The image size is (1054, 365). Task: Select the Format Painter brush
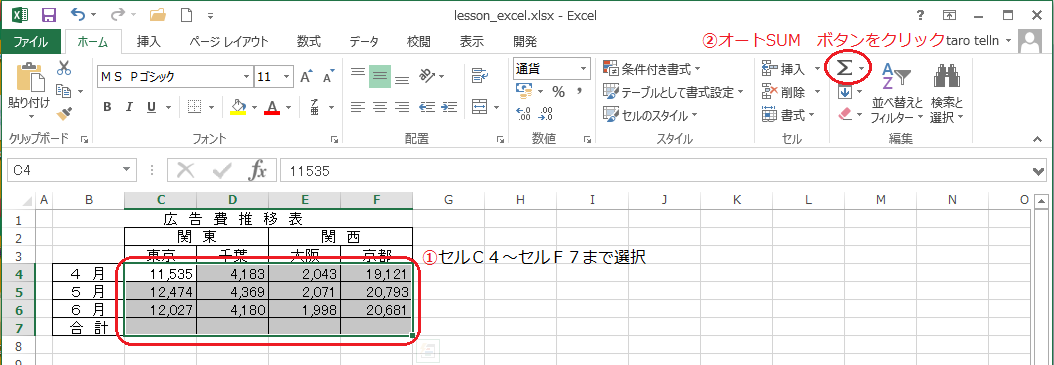(x=64, y=113)
